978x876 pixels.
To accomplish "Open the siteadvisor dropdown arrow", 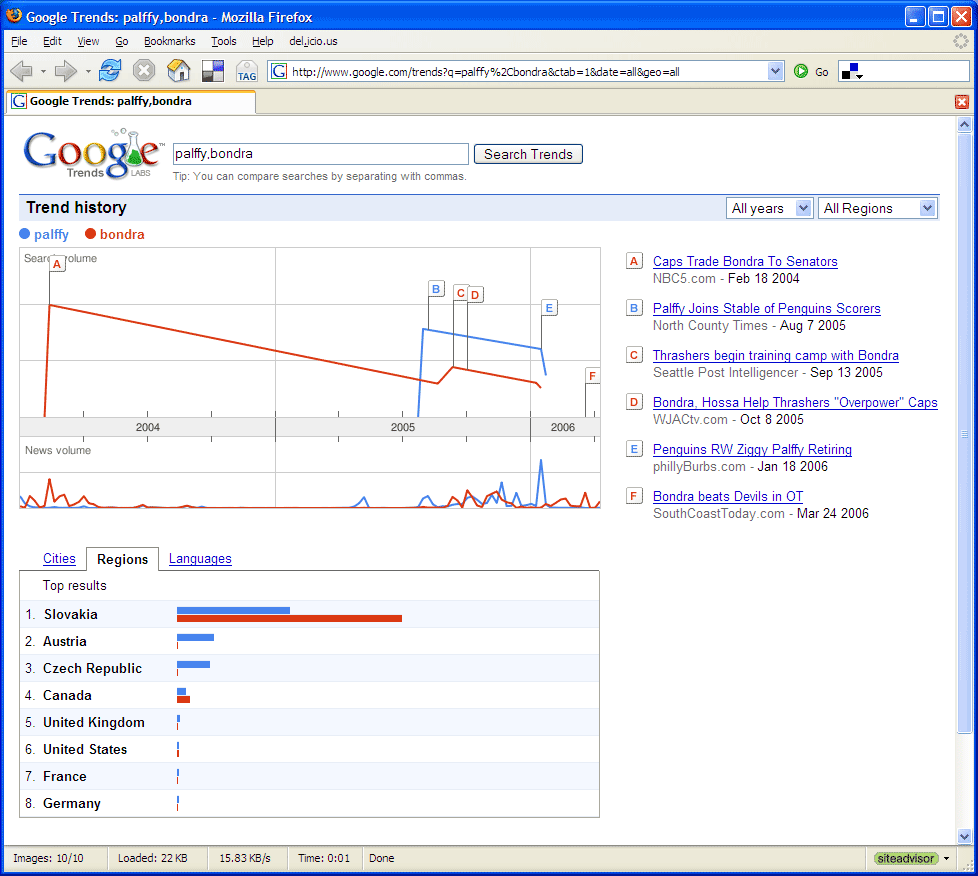I will coord(946,859).
